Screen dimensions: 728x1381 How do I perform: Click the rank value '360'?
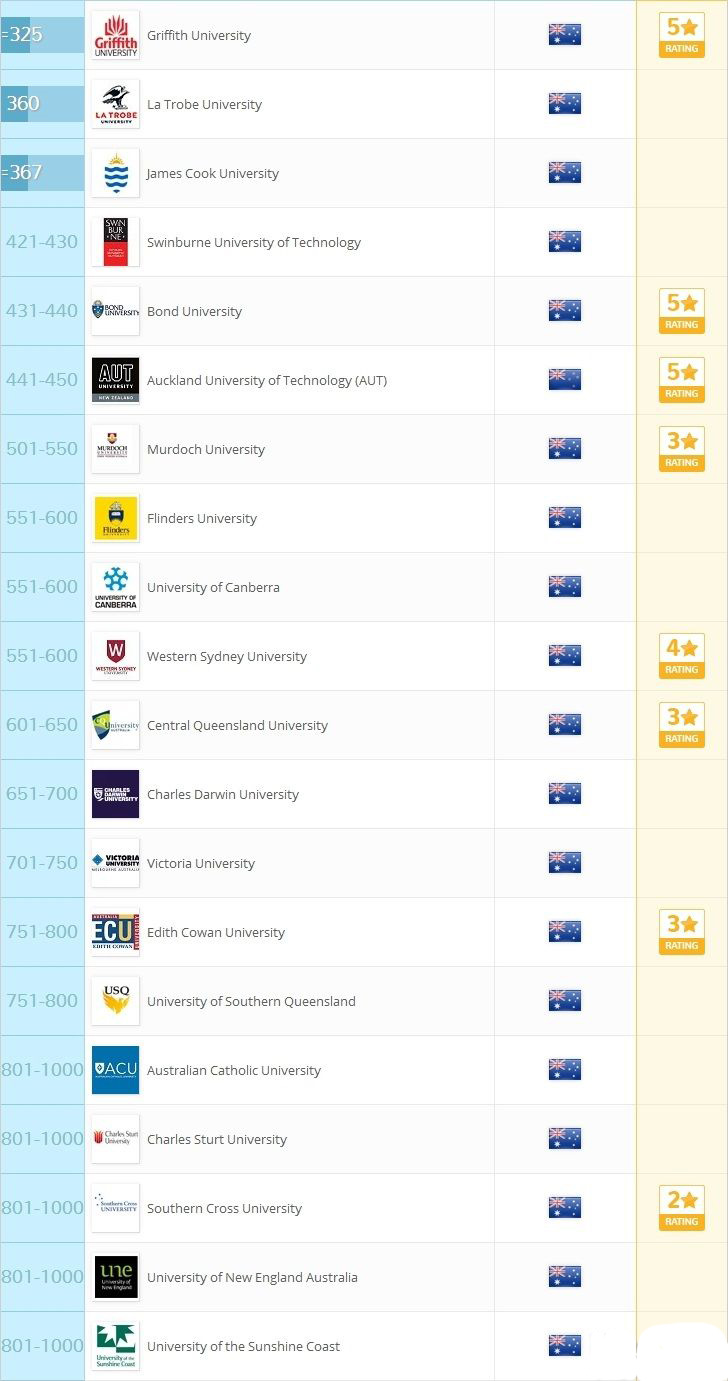tap(23, 104)
